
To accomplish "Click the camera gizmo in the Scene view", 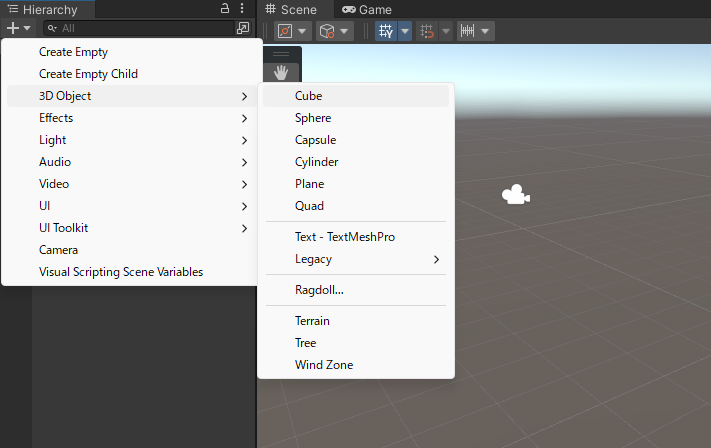I will pos(515,196).
